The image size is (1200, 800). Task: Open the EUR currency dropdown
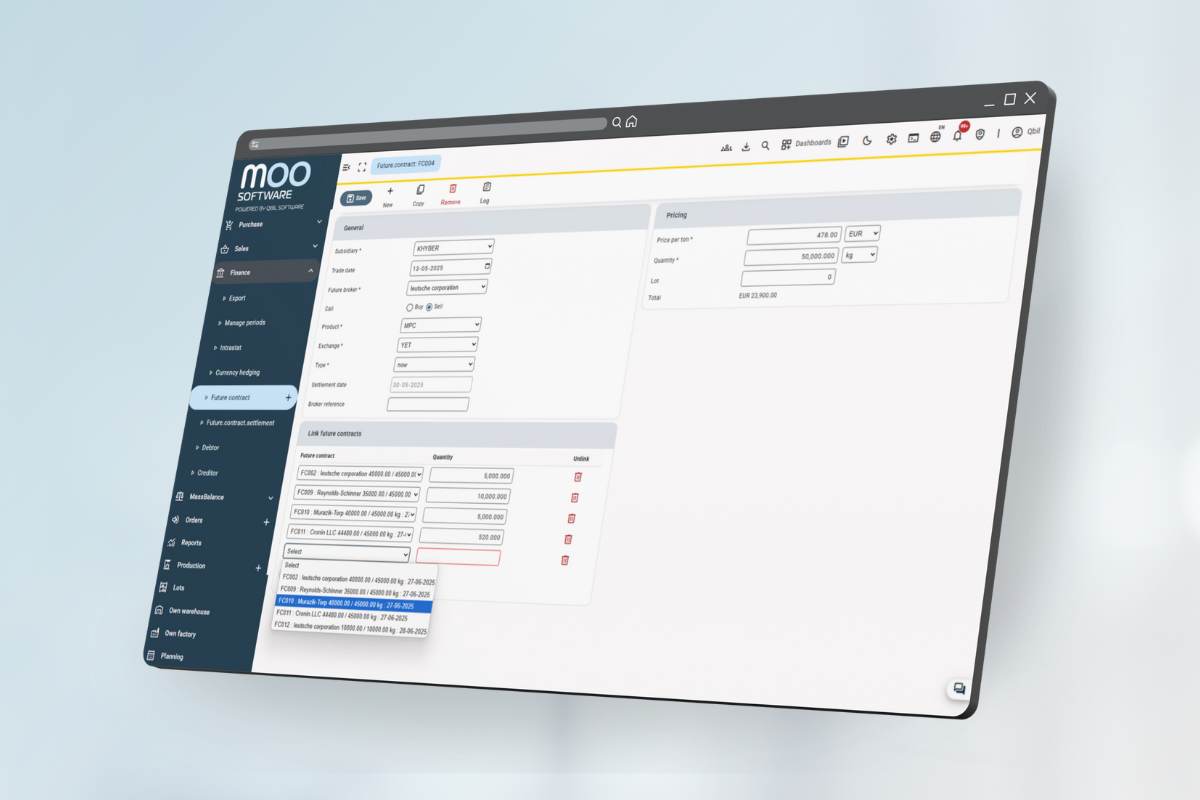pos(862,233)
